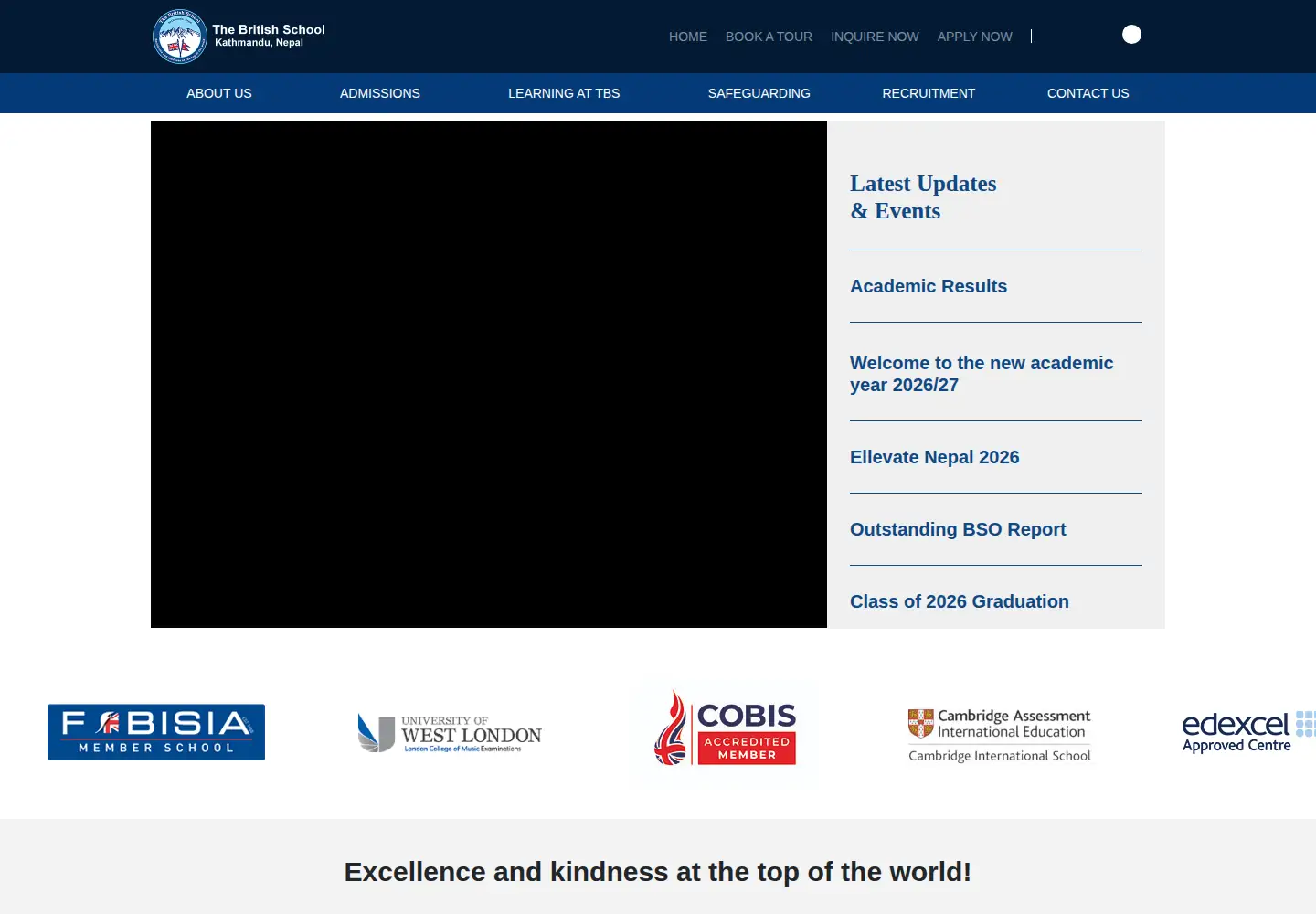Select APPLY NOW in the header

[x=974, y=37]
